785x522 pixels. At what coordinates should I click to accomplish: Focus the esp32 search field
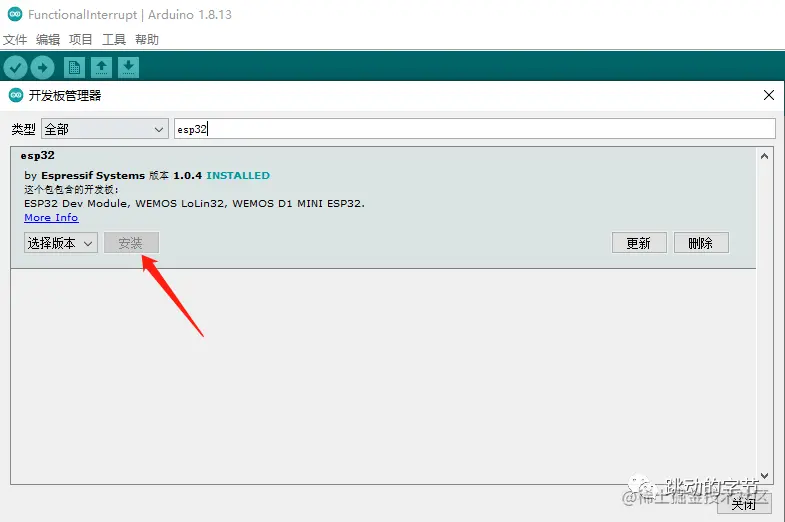coord(475,129)
